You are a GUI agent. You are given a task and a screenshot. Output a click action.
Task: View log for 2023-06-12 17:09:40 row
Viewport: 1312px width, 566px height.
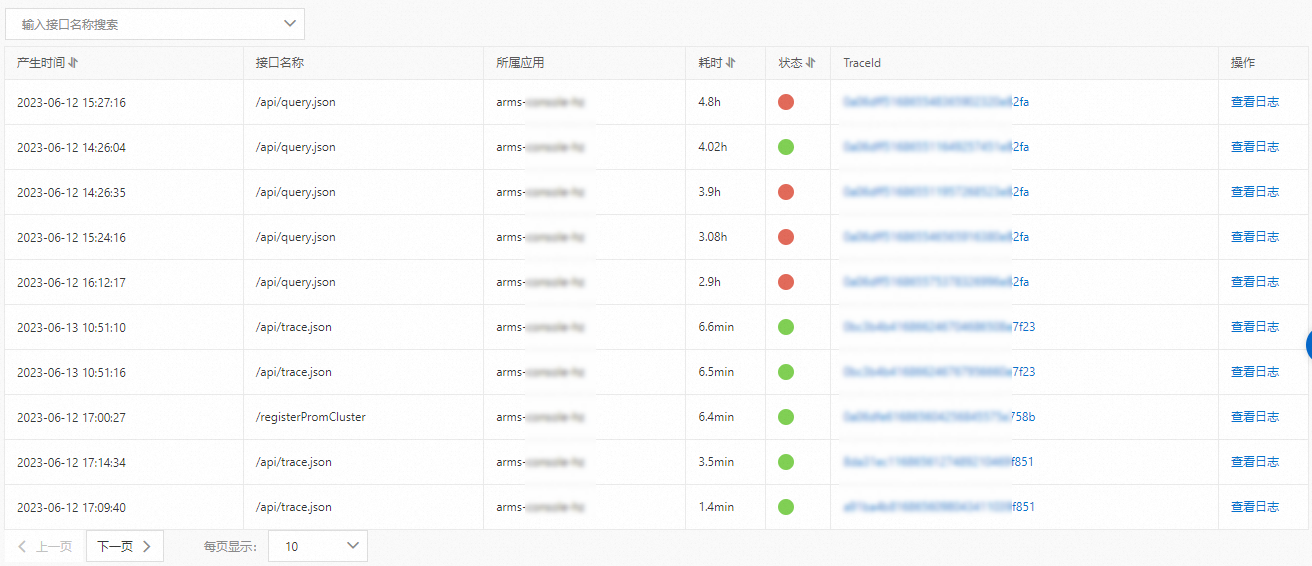coord(1255,507)
